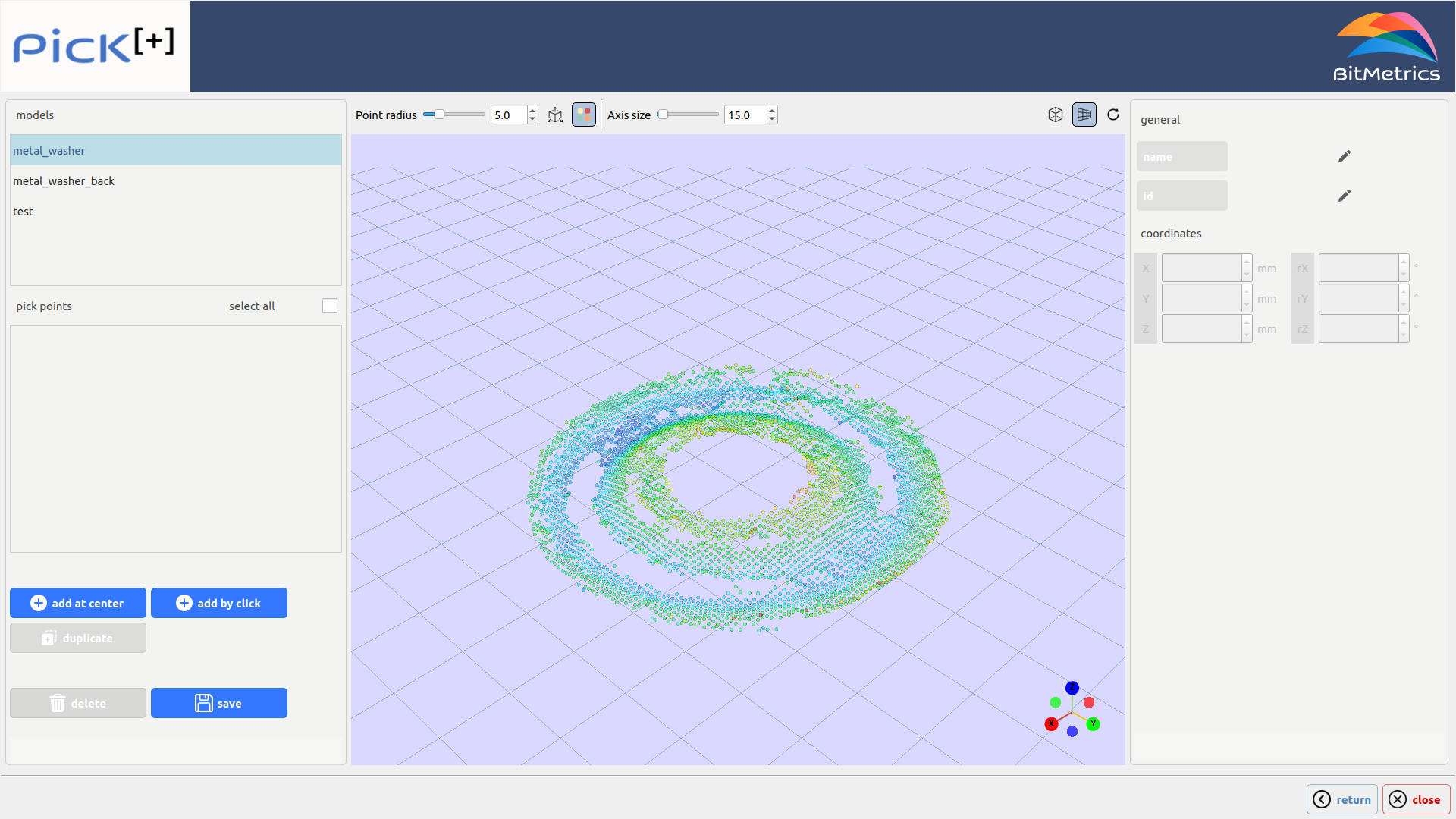Toggle the perspective grid view icon
This screenshot has width=1456, height=819.
point(1084,115)
